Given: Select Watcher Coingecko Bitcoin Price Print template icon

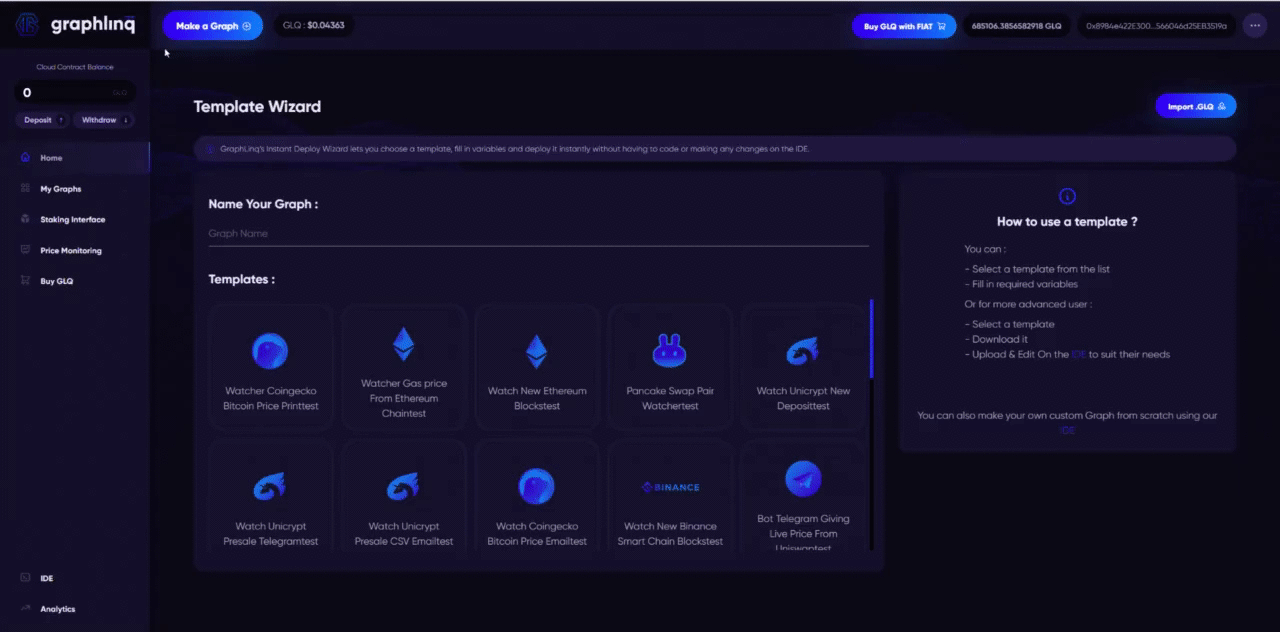Looking at the screenshot, I should [270, 351].
